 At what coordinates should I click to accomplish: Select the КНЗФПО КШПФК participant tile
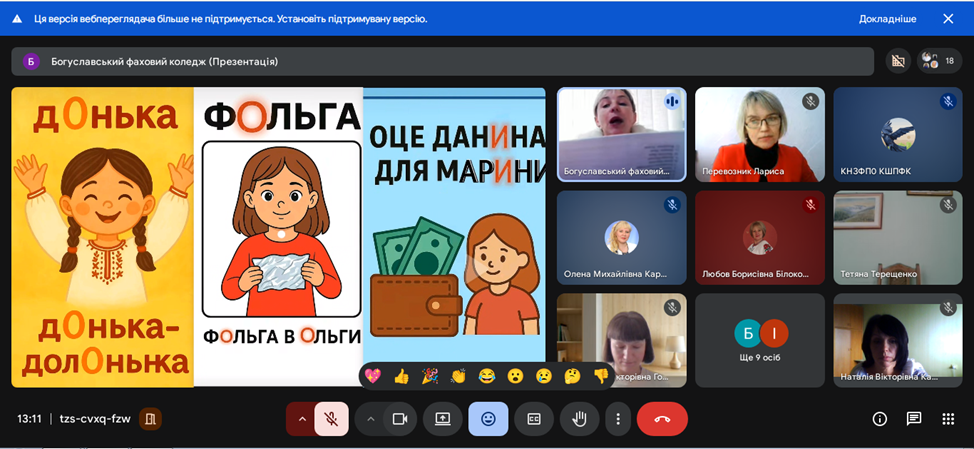coord(898,134)
